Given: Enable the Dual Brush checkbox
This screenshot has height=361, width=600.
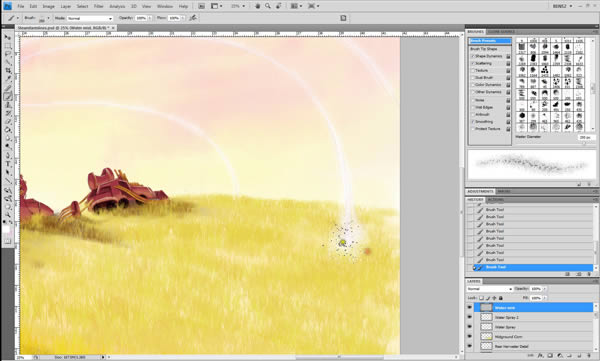Looking at the screenshot, I should pos(473,78).
